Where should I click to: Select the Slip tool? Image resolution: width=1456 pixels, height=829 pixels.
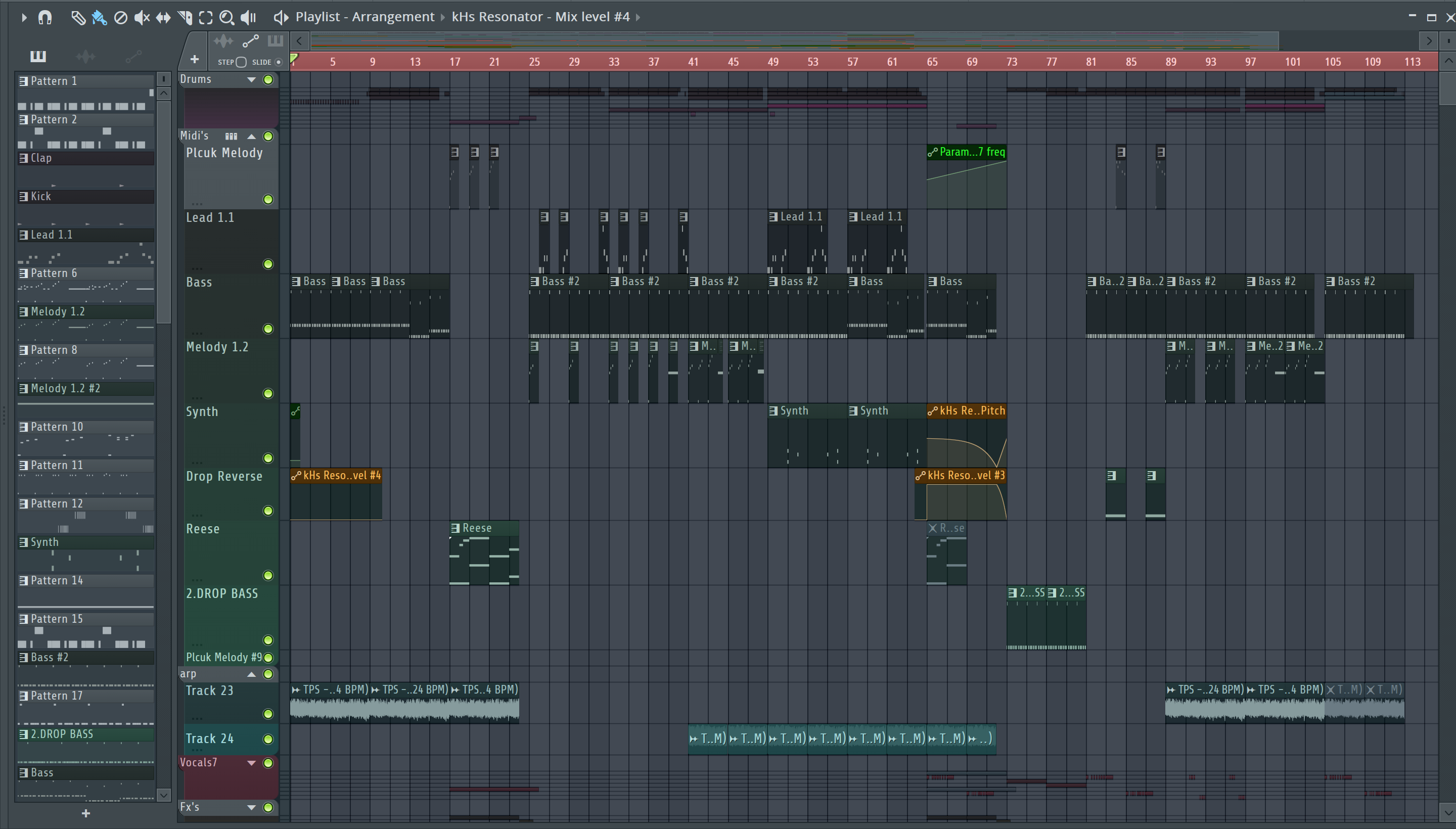(163, 18)
